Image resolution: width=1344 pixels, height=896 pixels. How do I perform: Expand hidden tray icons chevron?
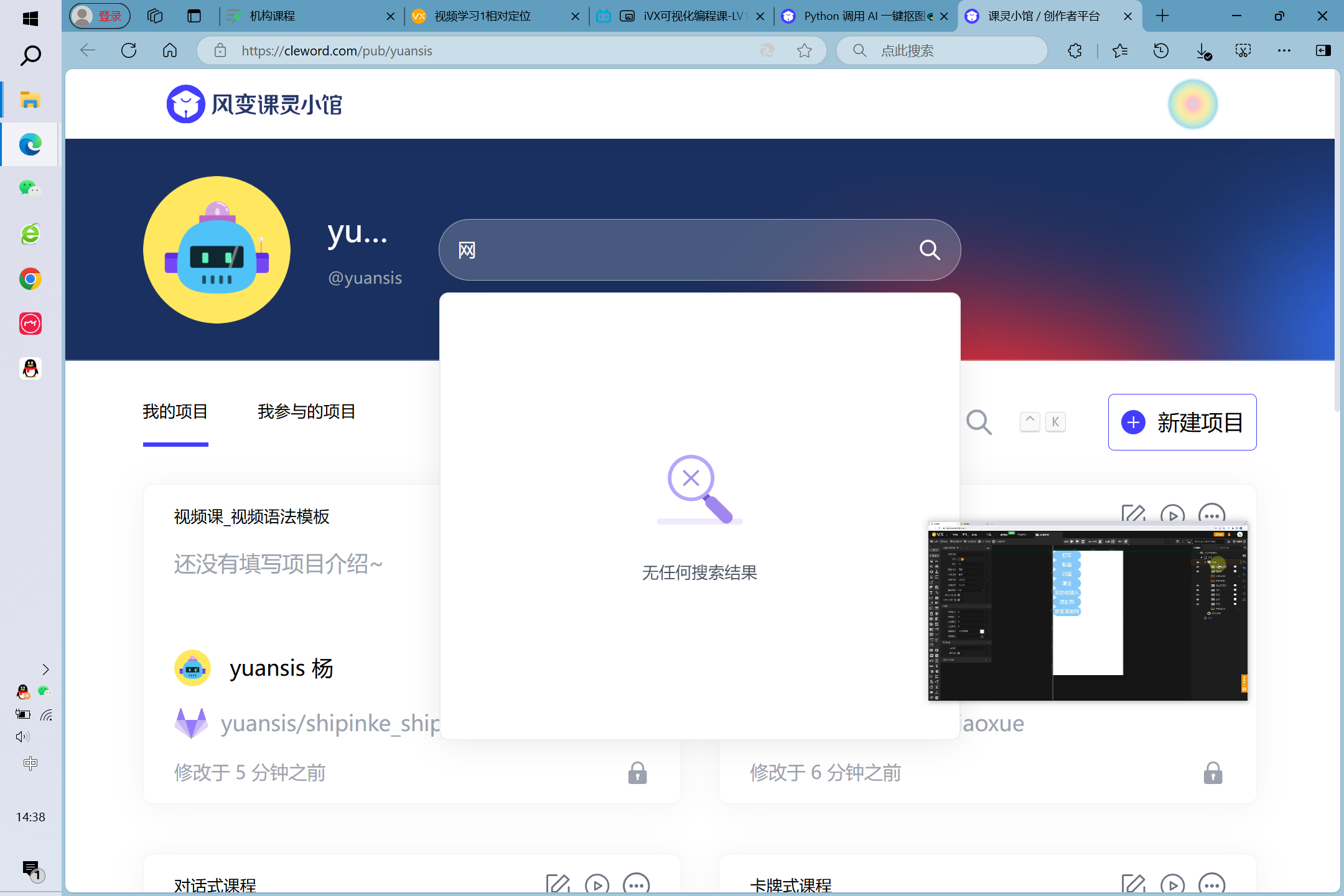pyautogui.click(x=45, y=670)
